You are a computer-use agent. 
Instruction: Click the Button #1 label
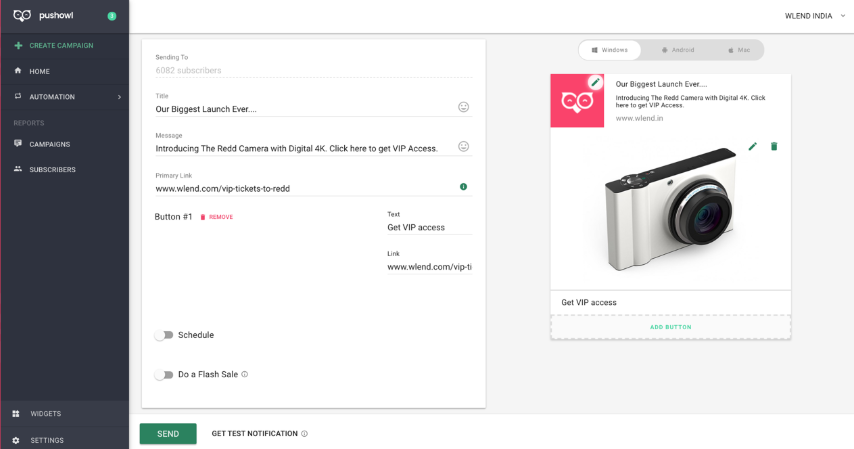pyautogui.click(x=173, y=217)
